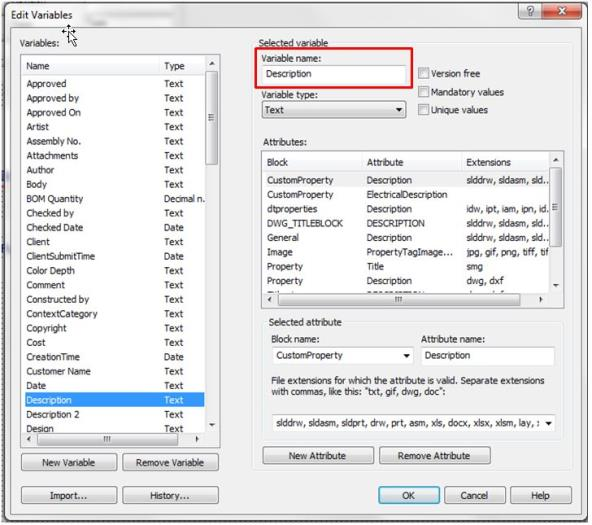Image resolution: width=592 pixels, height=525 pixels.
Task: Select the Author variable
Action: click(114, 170)
